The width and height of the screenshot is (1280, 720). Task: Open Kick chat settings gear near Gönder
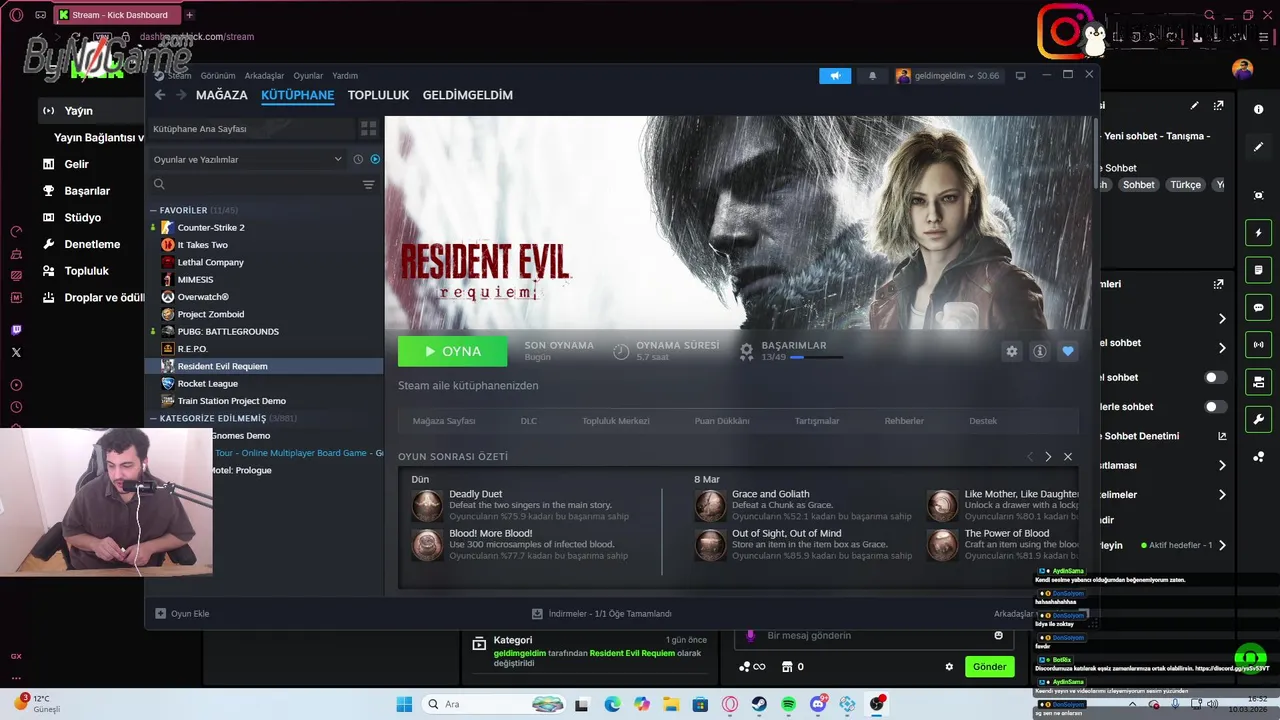(x=949, y=667)
